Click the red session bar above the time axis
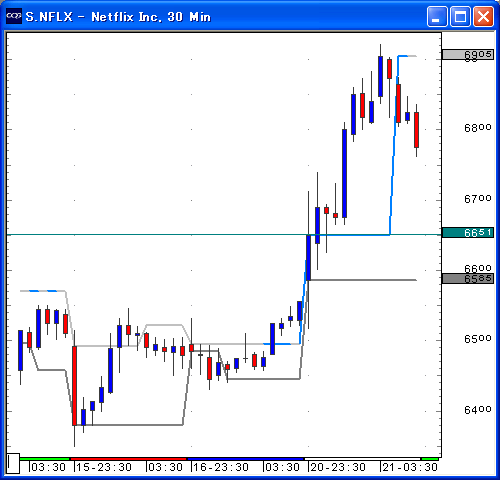500x480 pixels. coord(129,459)
